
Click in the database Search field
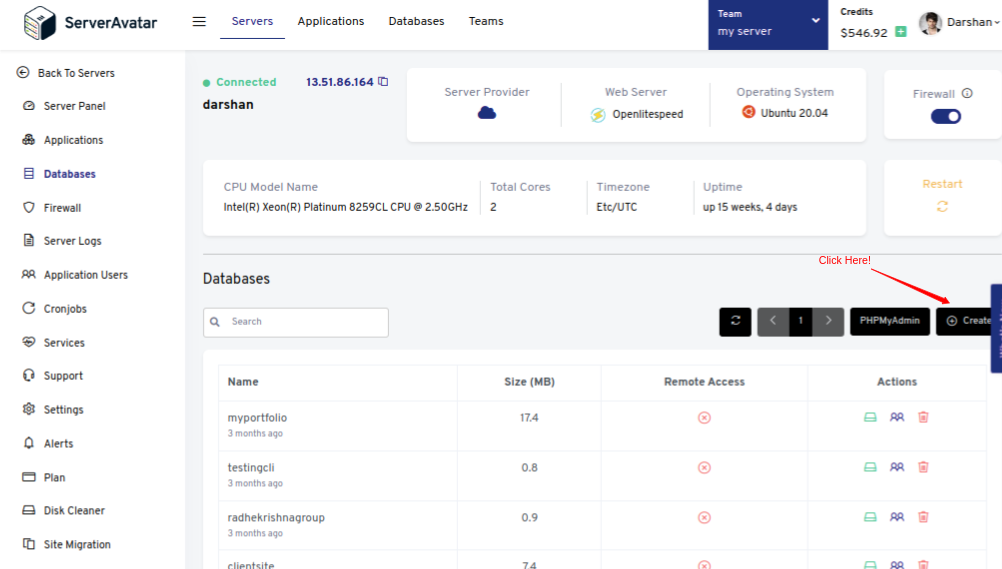[296, 322]
